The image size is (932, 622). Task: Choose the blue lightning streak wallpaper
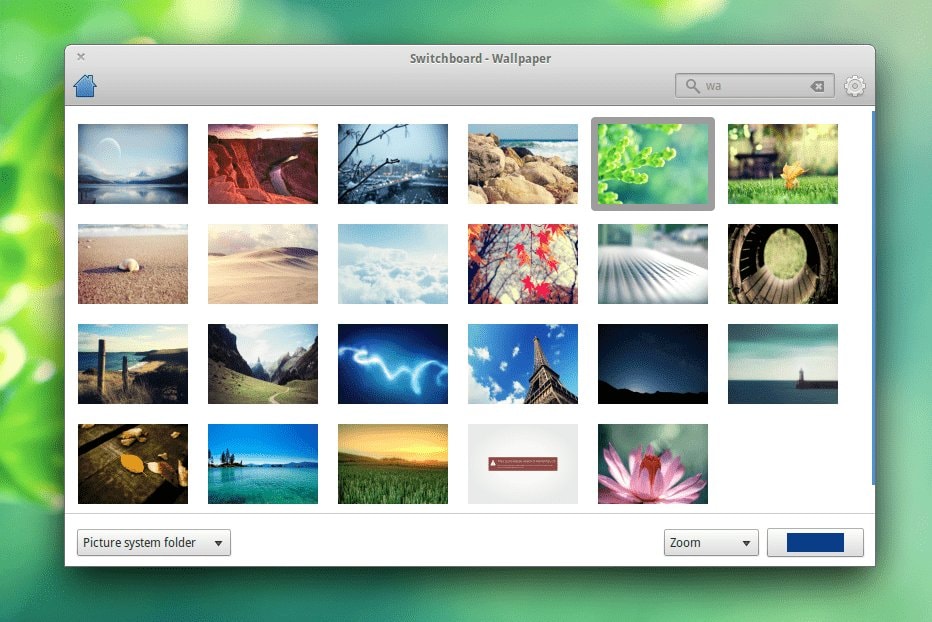point(392,363)
